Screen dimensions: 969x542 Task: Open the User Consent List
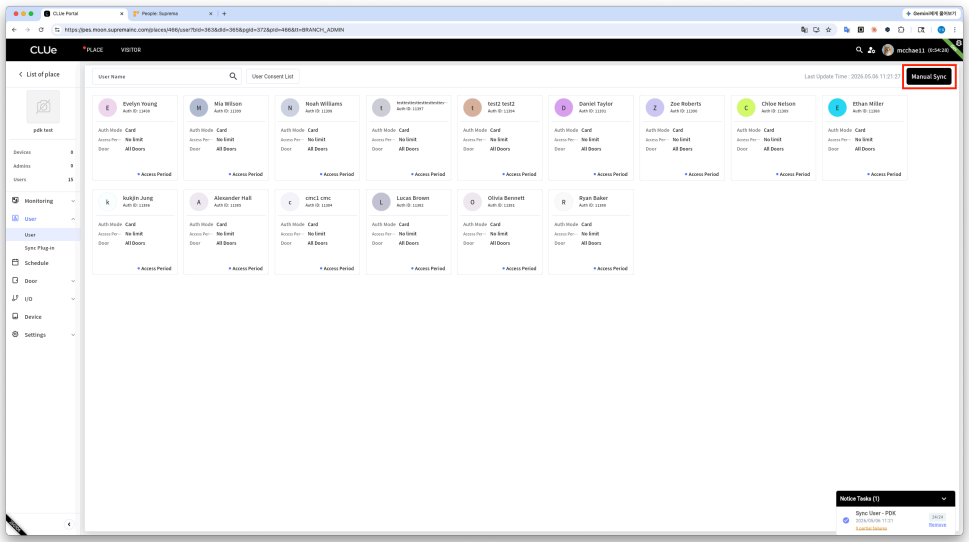coord(273,77)
